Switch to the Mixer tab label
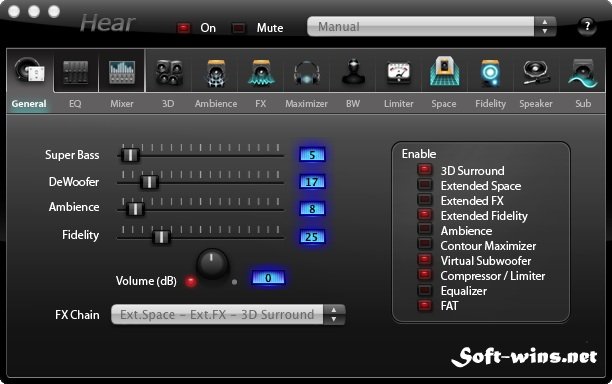Image resolution: width=612 pixels, height=384 pixels. (122, 104)
